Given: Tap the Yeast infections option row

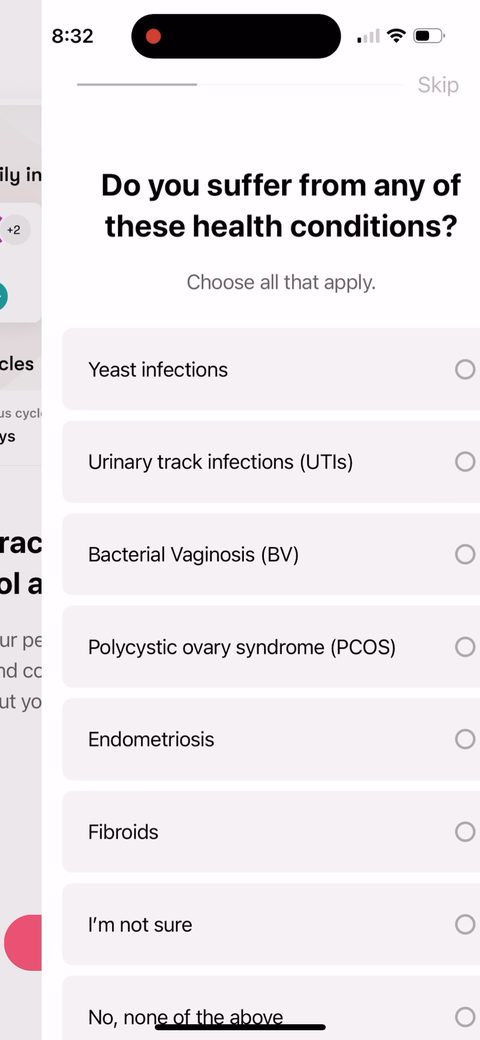Looking at the screenshot, I should click(271, 369).
